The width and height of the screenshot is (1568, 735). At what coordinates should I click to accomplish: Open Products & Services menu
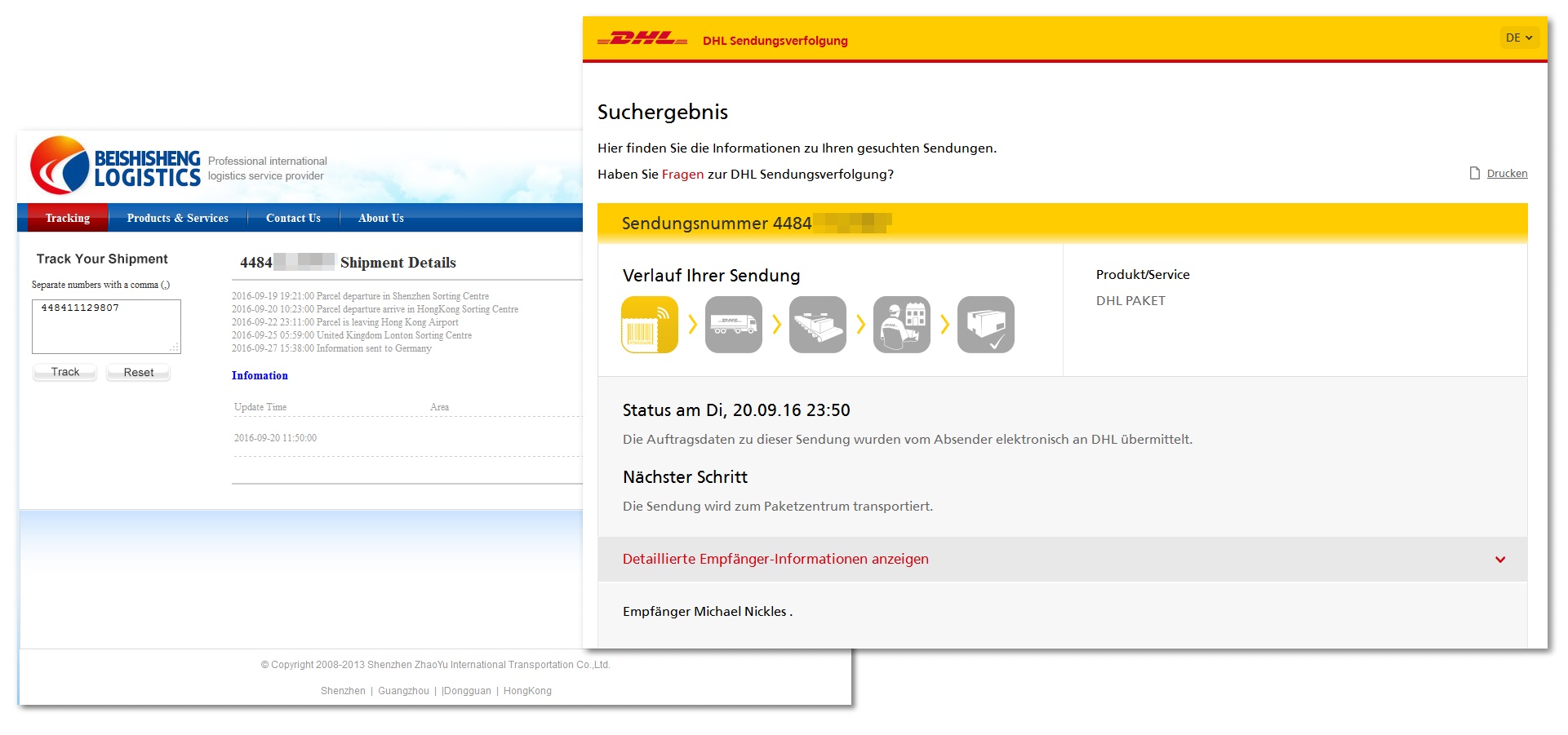pyautogui.click(x=177, y=218)
